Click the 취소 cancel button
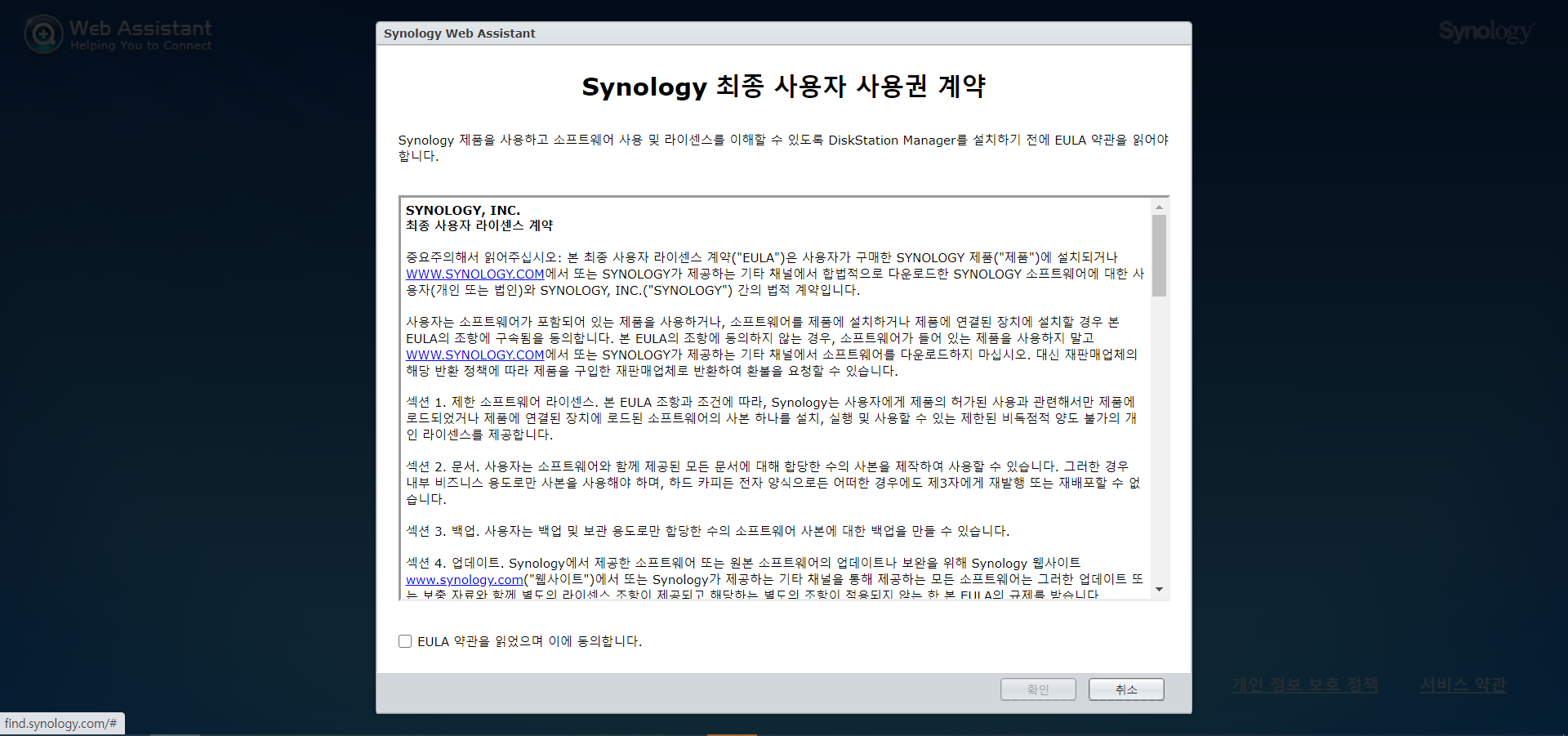Image resolution: width=1568 pixels, height=736 pixels. (x=1126, y=689)
